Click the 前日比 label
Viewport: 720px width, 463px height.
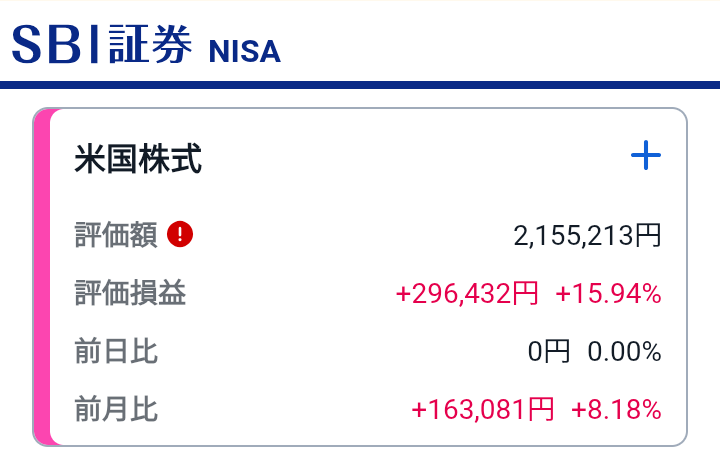click(116, 351)
